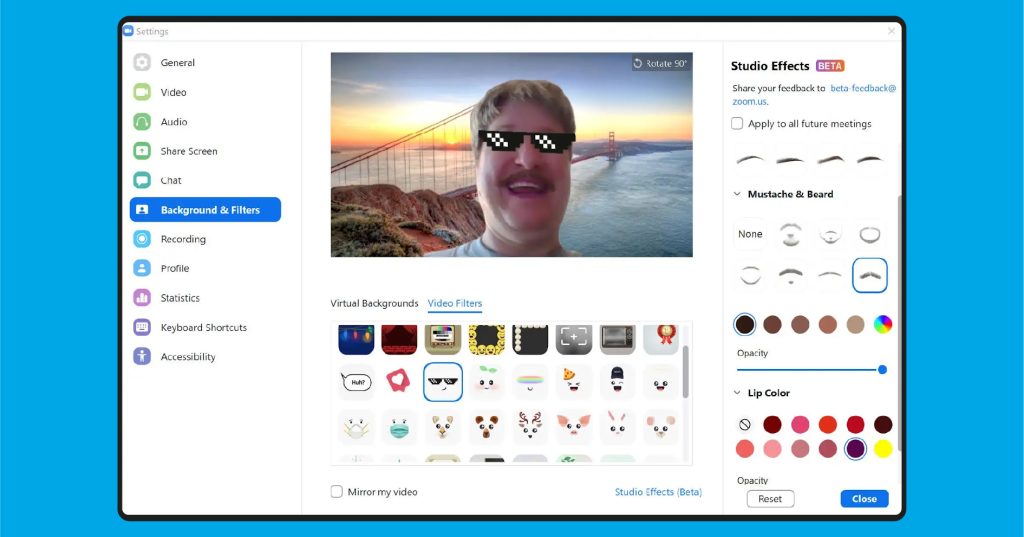
Task: Open the Share Screen settings
Action: point(188,151)
